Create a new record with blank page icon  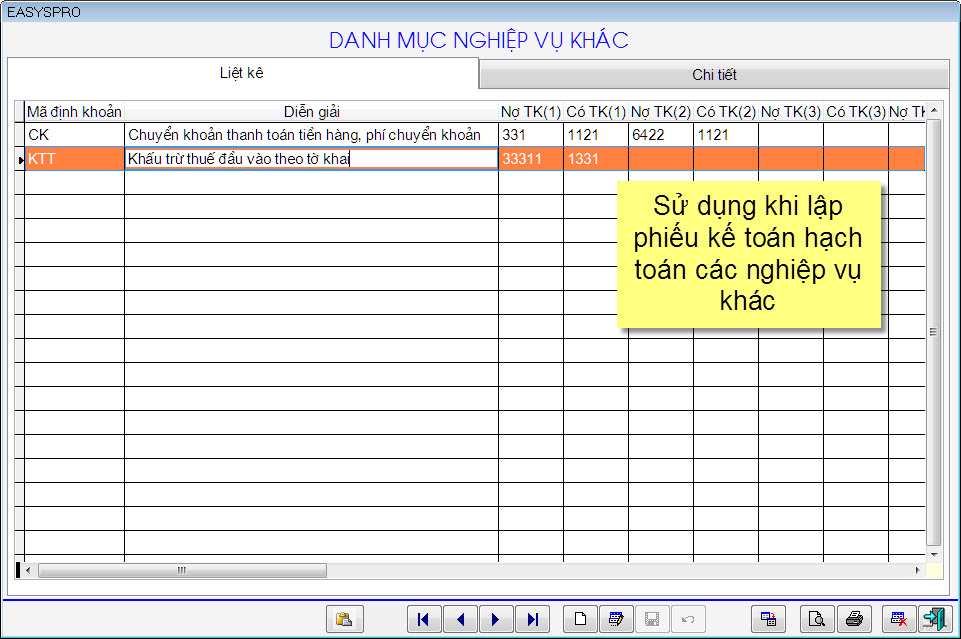pos(581,620)
